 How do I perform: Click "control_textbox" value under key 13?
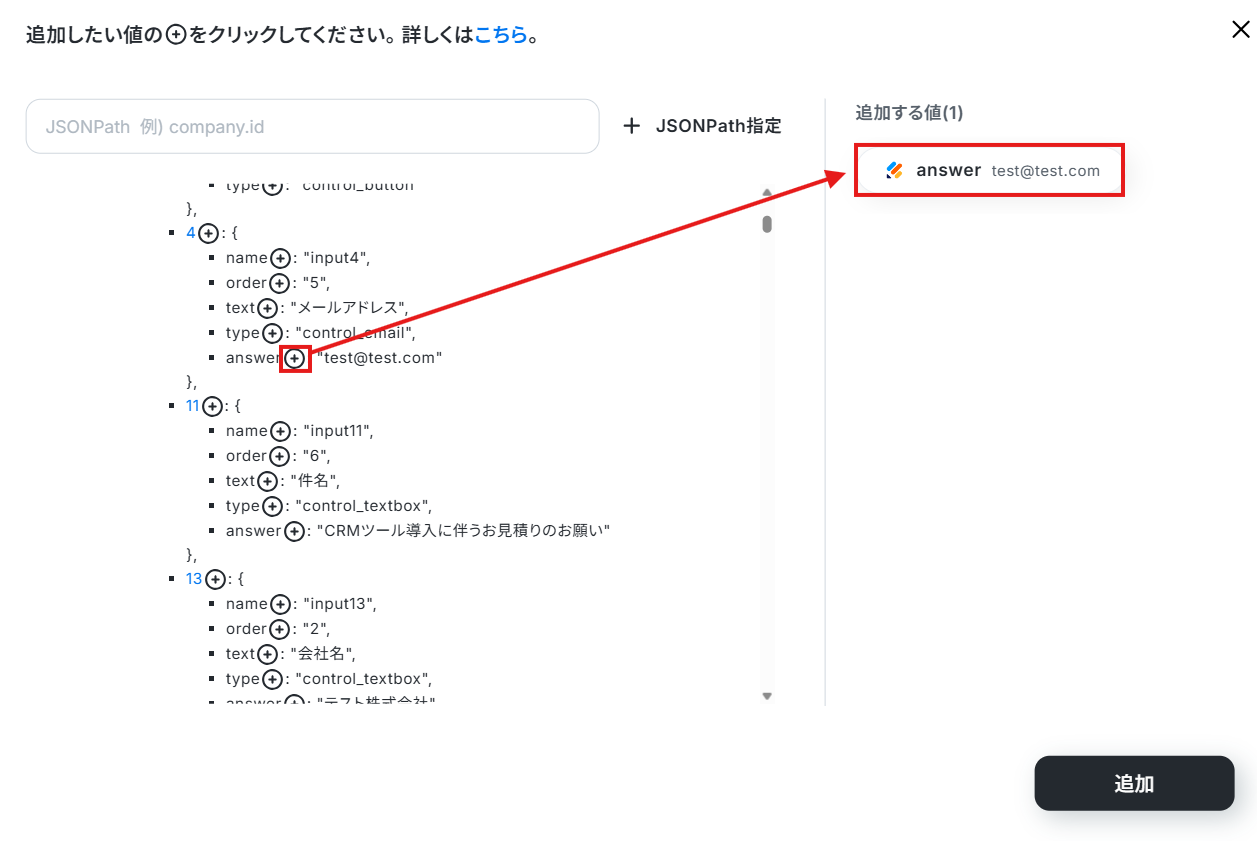[x=363, y=679]
